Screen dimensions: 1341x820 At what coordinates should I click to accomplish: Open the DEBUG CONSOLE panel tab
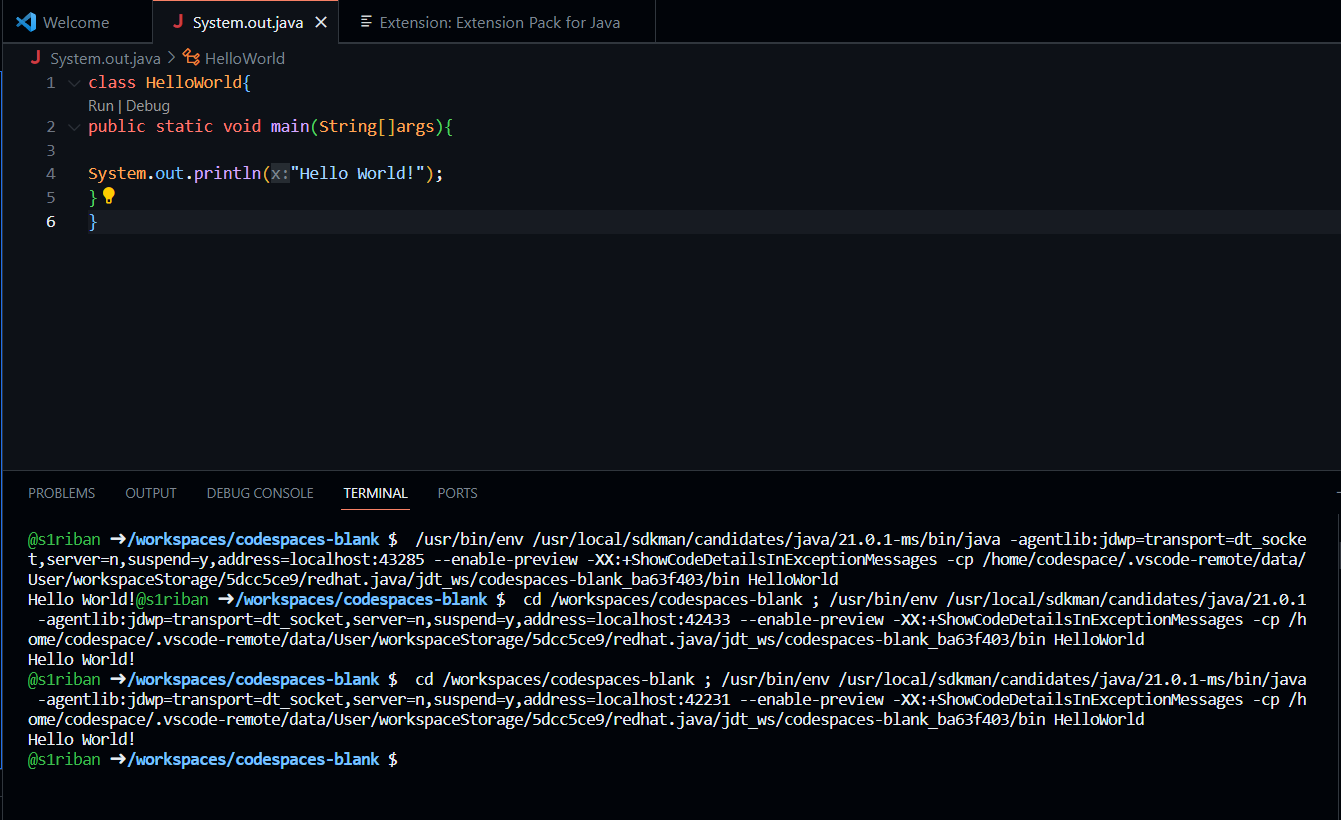click(x=260, y=493)
